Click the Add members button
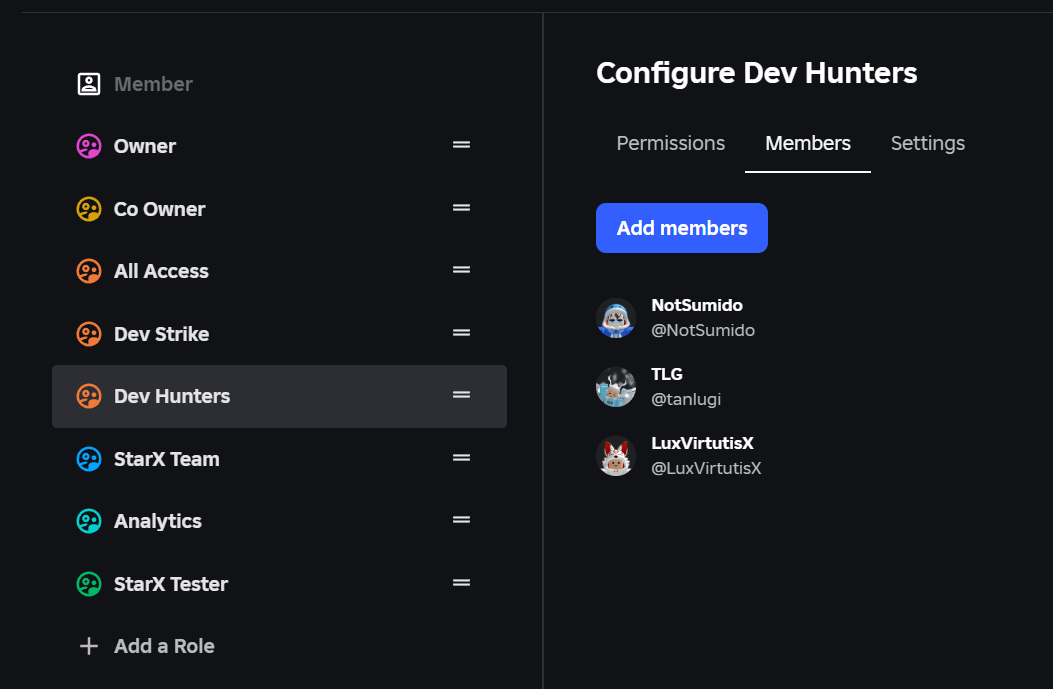1053x689 pixels. (681, 228)
